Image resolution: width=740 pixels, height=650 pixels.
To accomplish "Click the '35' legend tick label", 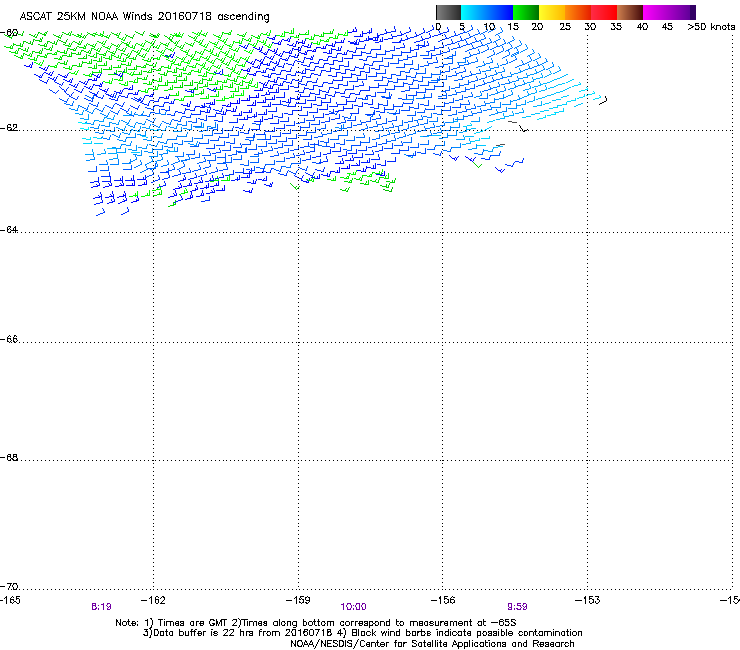I will pos(616,27).
